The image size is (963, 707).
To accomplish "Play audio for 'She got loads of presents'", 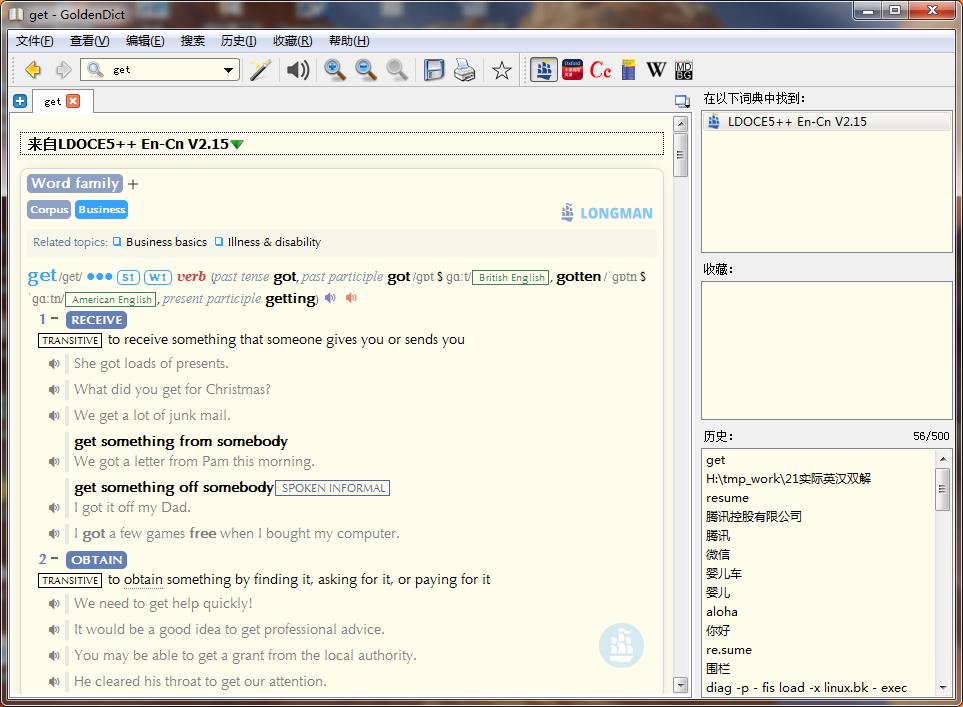I will click(x=55, y=364).
